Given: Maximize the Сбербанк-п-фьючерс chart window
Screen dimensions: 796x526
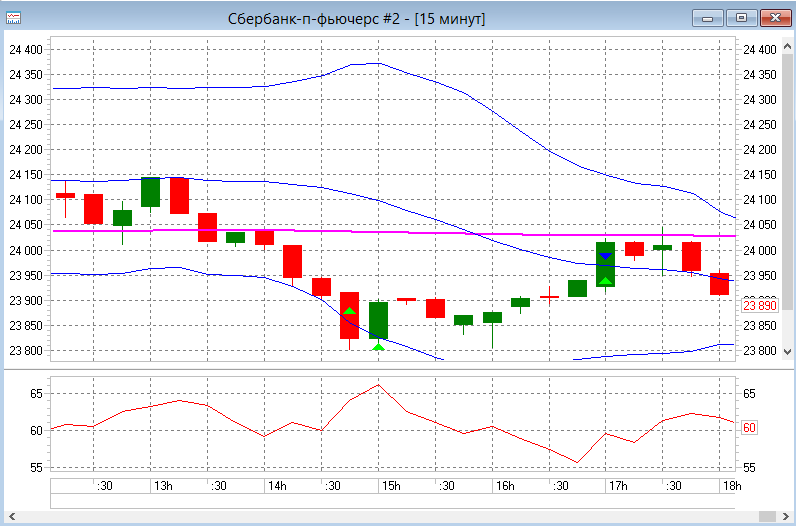Looking at the screenshot, I should pyautogui.click(x=741, y=18).
